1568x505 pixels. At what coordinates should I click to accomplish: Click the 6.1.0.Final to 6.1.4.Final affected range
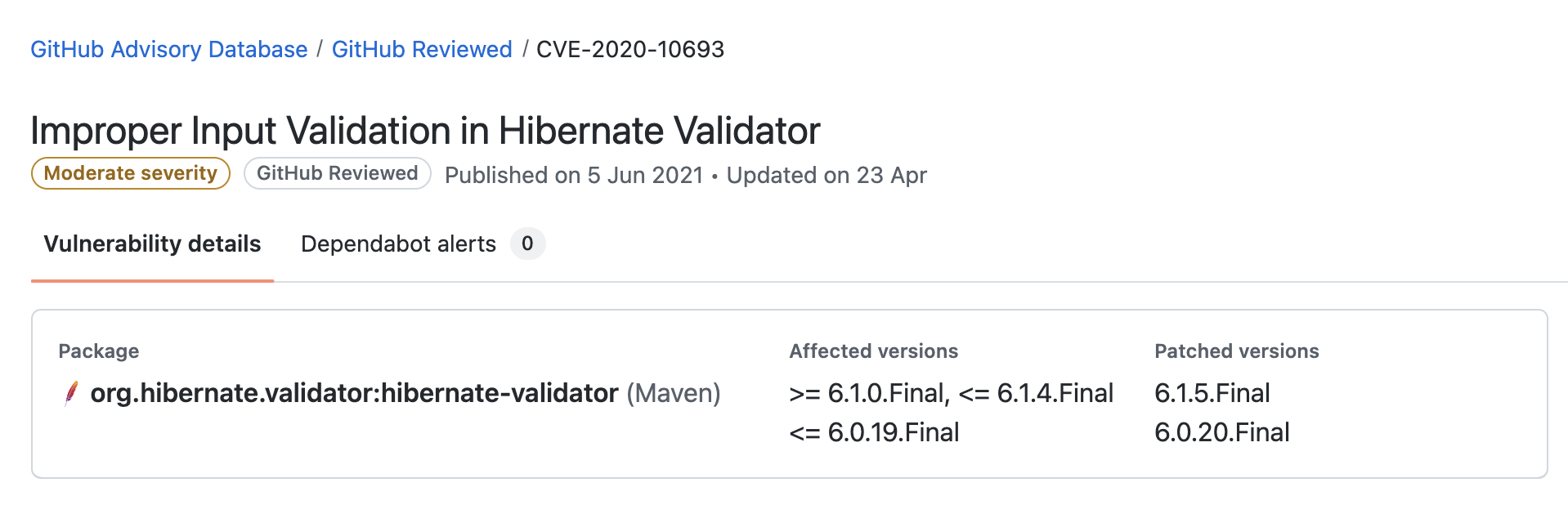pos(951,393)
